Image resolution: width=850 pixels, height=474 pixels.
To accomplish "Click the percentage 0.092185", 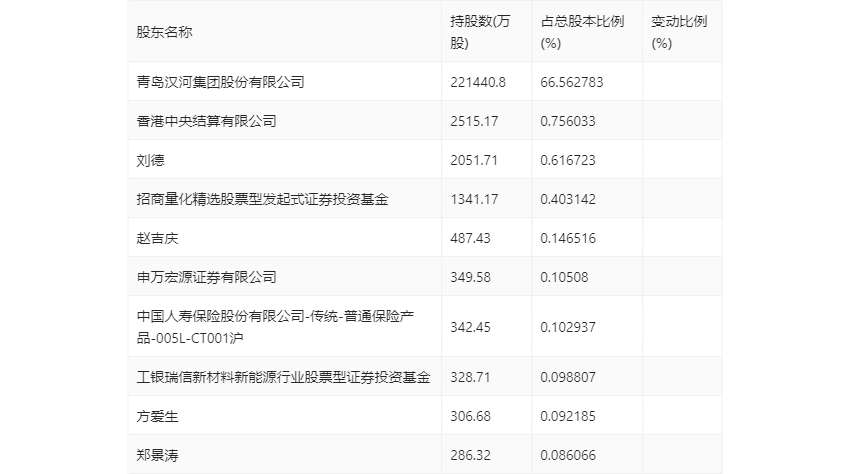I will click(x=568, y=416).
